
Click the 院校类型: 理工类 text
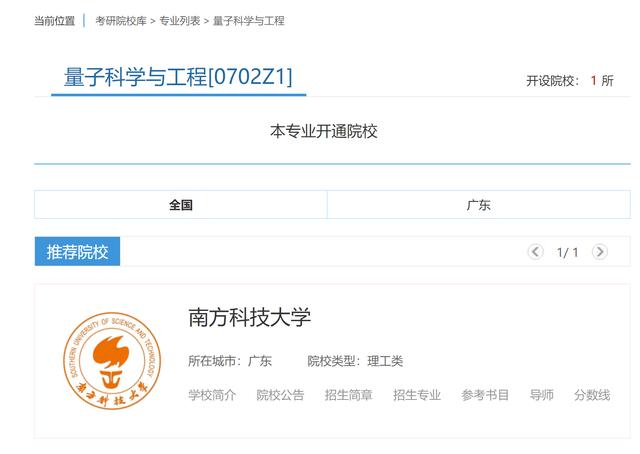click(x=355, y=361)
